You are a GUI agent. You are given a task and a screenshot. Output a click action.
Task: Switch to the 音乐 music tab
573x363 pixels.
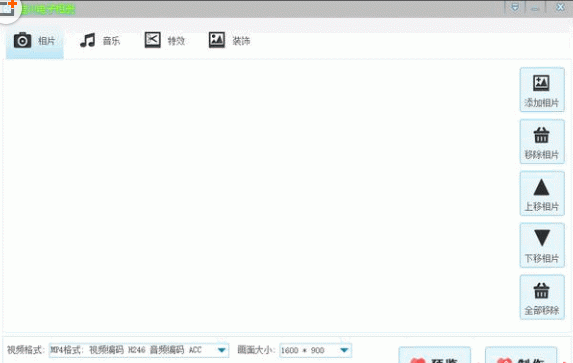click(100, 41)
